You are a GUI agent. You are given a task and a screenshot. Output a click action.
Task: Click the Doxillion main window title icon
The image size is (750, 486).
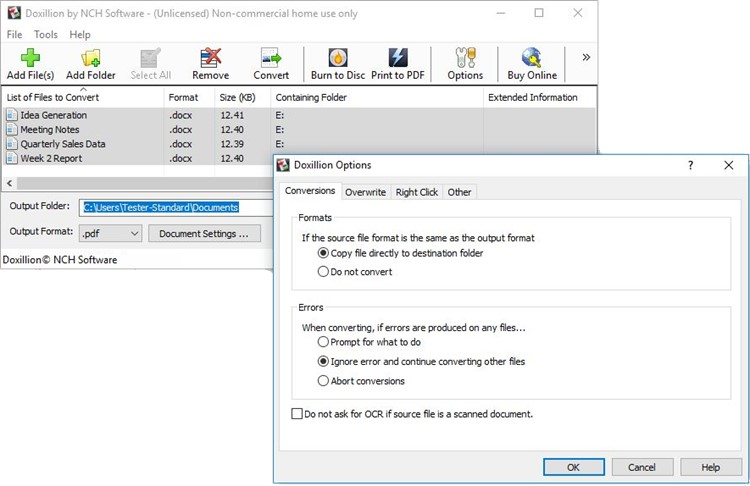tap(14, 13)
